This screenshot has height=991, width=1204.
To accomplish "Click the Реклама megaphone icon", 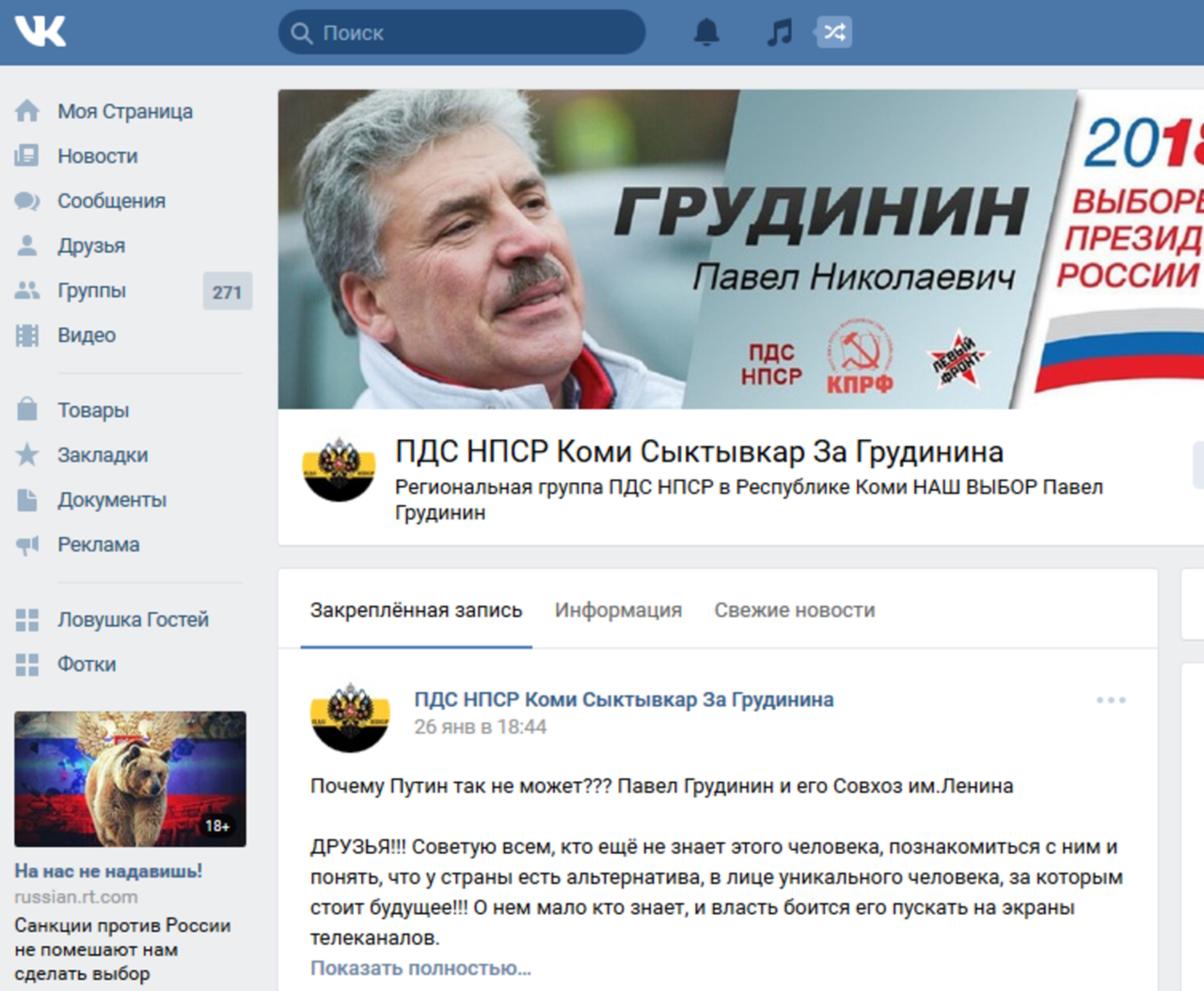I will tap(27, 544).
